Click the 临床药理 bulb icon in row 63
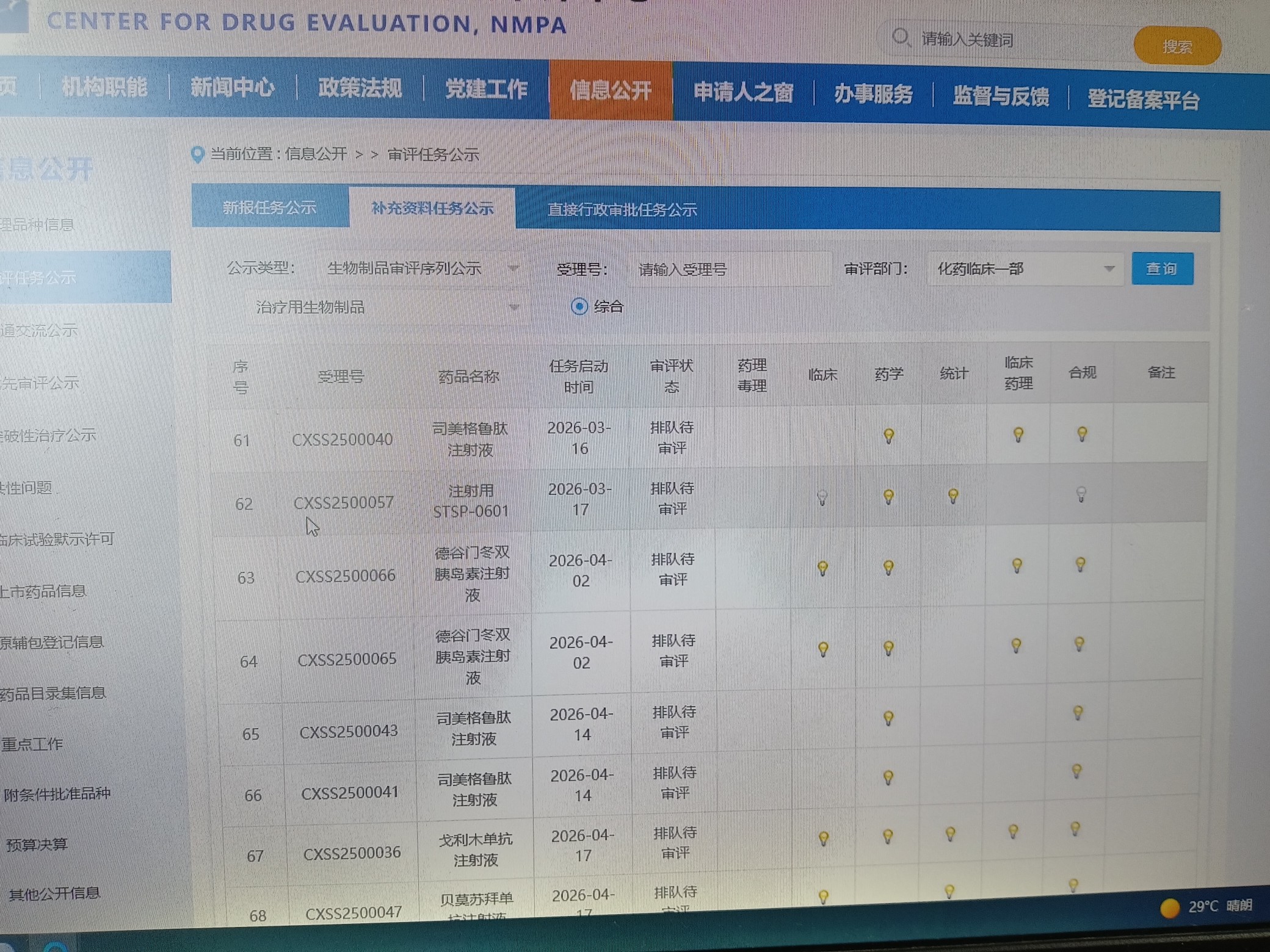 click(x=1017, y=566)
